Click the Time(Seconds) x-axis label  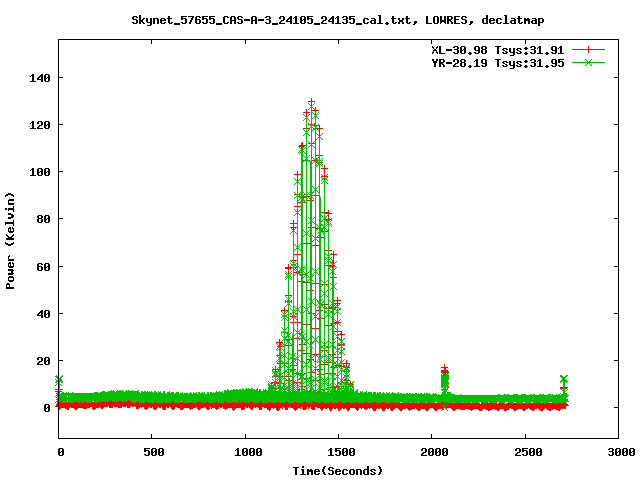(338, 471)
